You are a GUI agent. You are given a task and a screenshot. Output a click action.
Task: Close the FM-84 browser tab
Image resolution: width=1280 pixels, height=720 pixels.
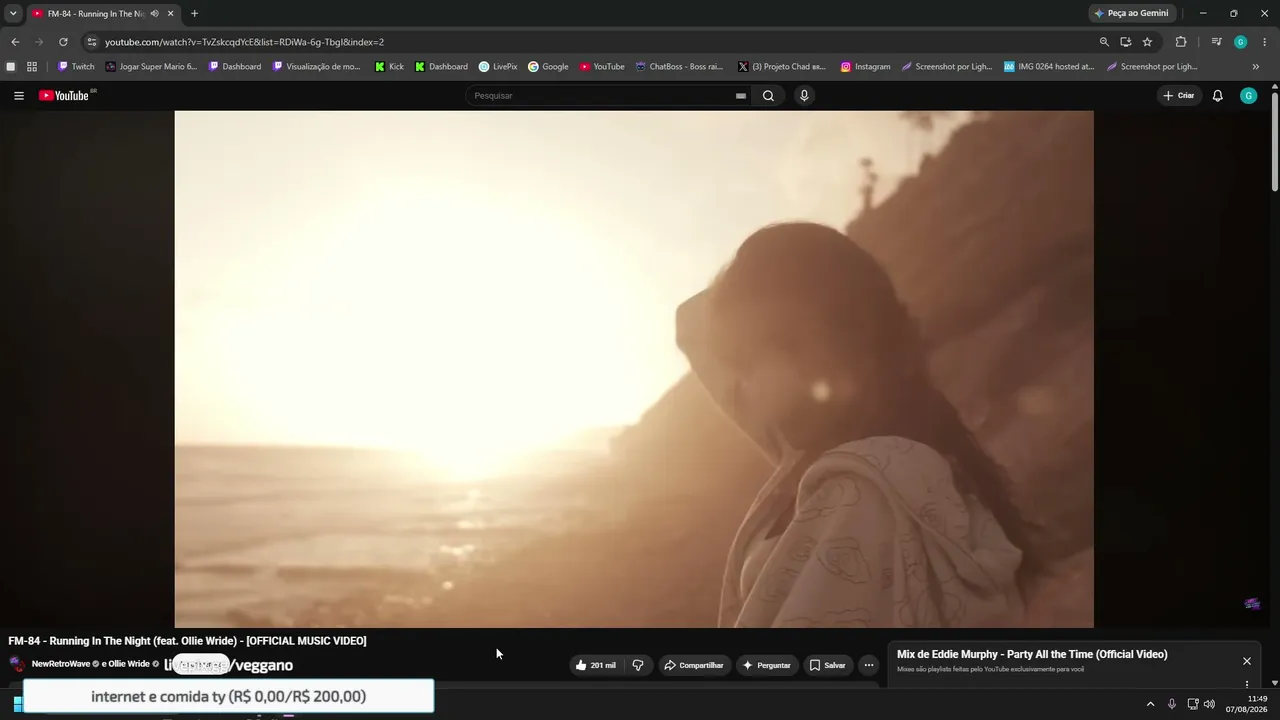pyautogui.click(x=171, y=14)
